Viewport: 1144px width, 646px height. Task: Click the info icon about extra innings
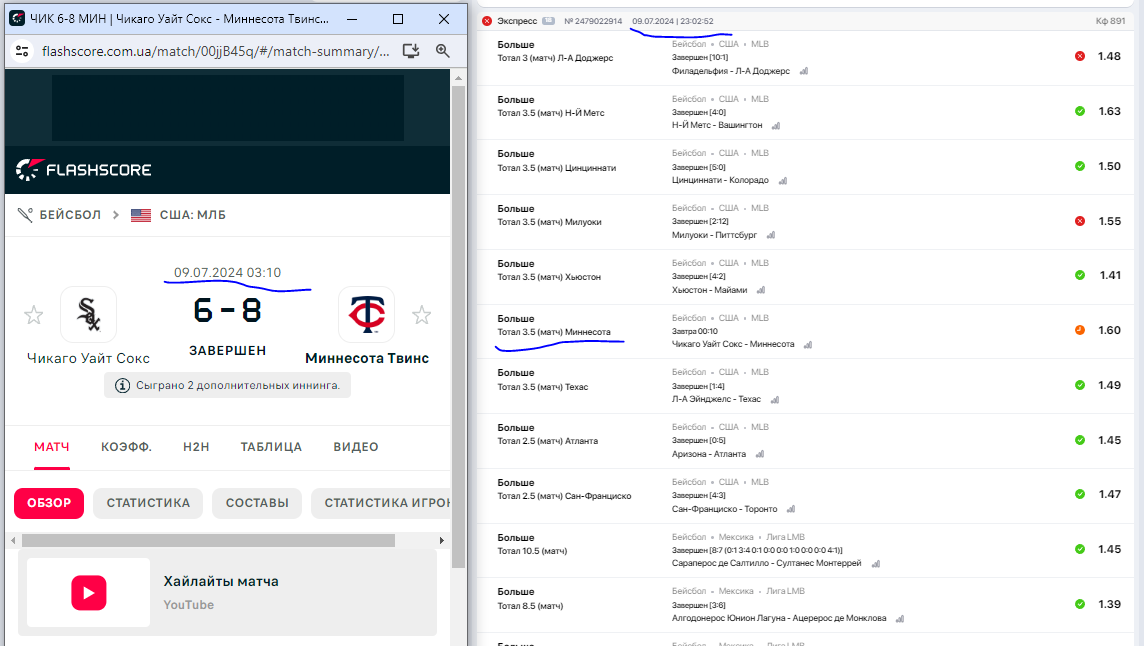[x=123, y=385]
